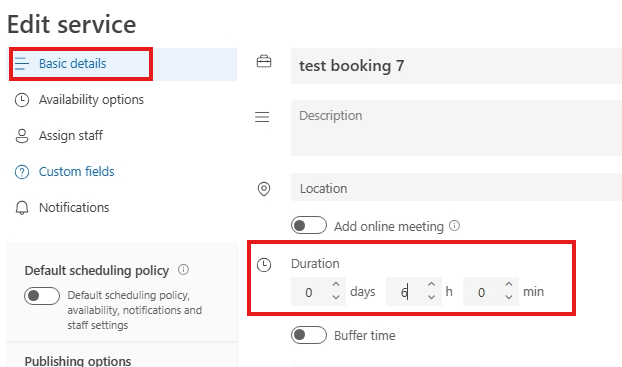622x367 pixels.
Task: Click the Notifications bell icon
Action: [x=22, y=208]
